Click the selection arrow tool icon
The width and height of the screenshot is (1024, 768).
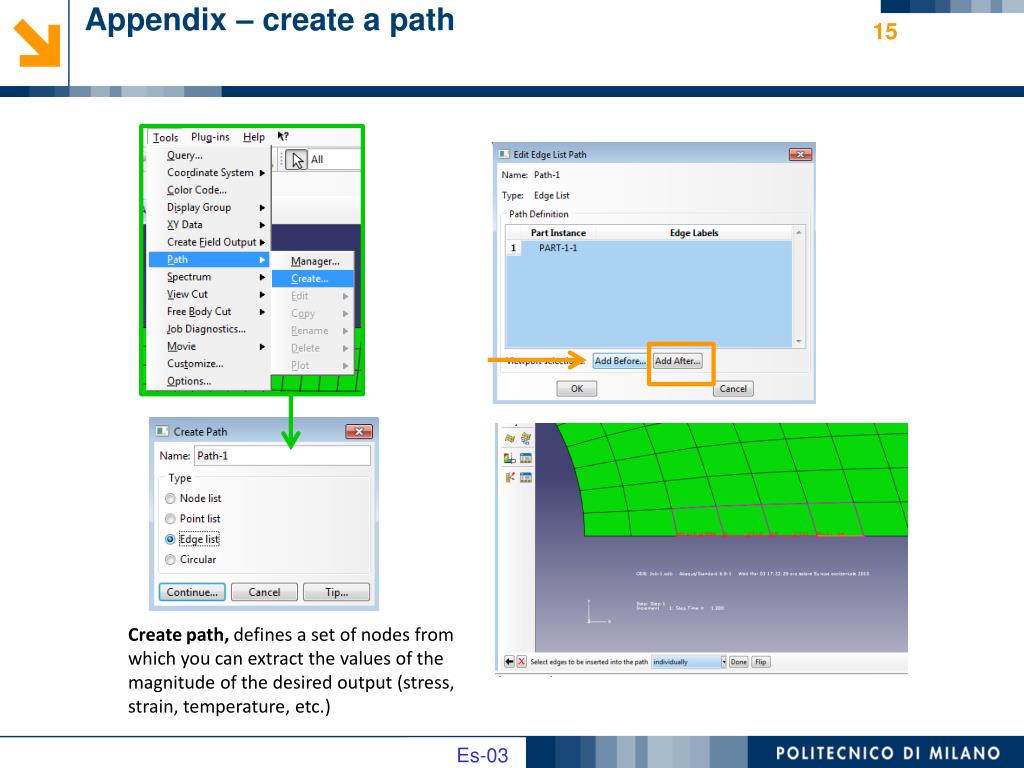[296, 159]
